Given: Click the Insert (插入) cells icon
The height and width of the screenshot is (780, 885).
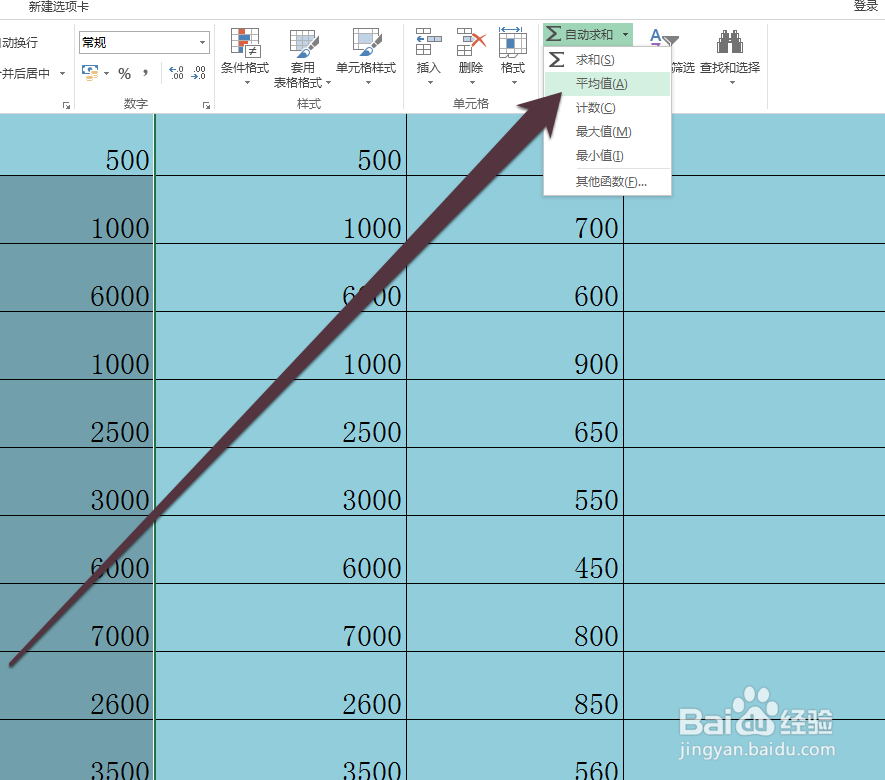Looking at the screenshot, I should click(428, 42).
